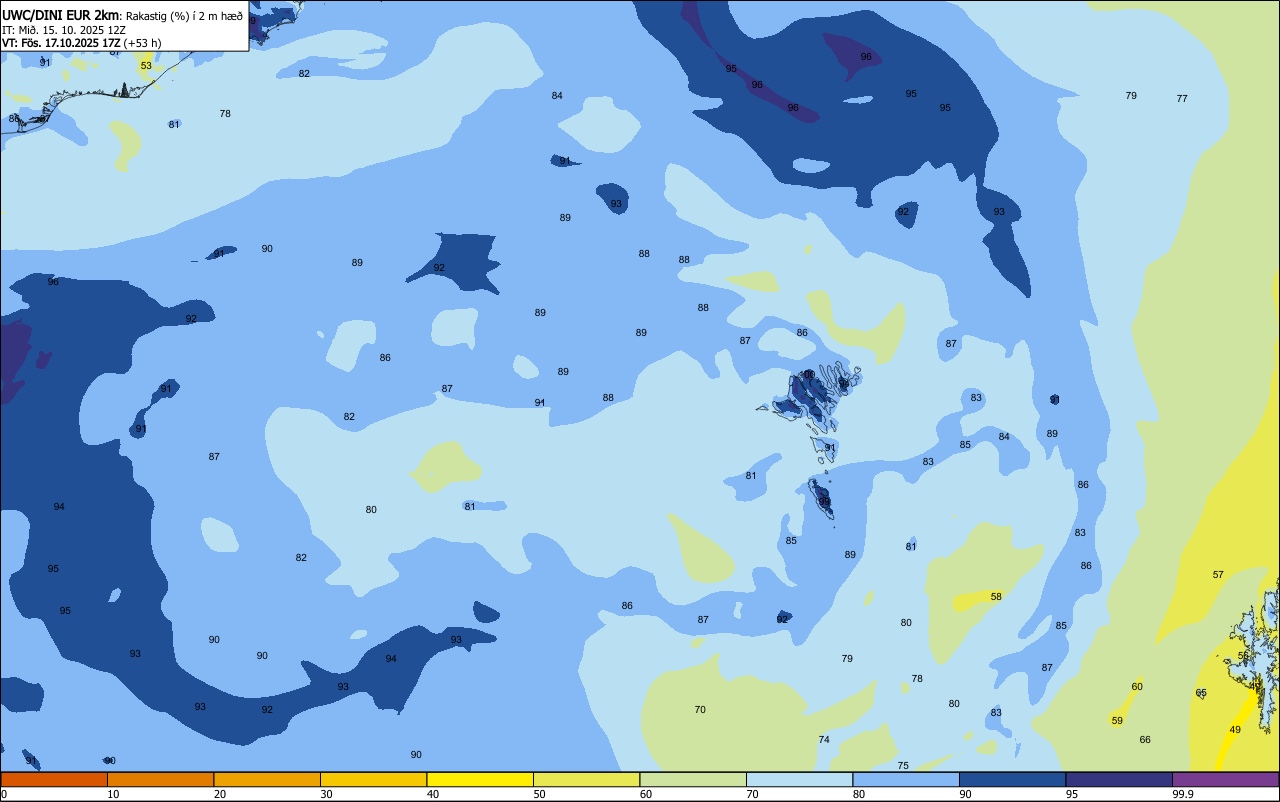This screenshot has height=802, width=1280.
Task: Select the purple legend swatch above 99.9
Action: click(x=1225, y=779)
